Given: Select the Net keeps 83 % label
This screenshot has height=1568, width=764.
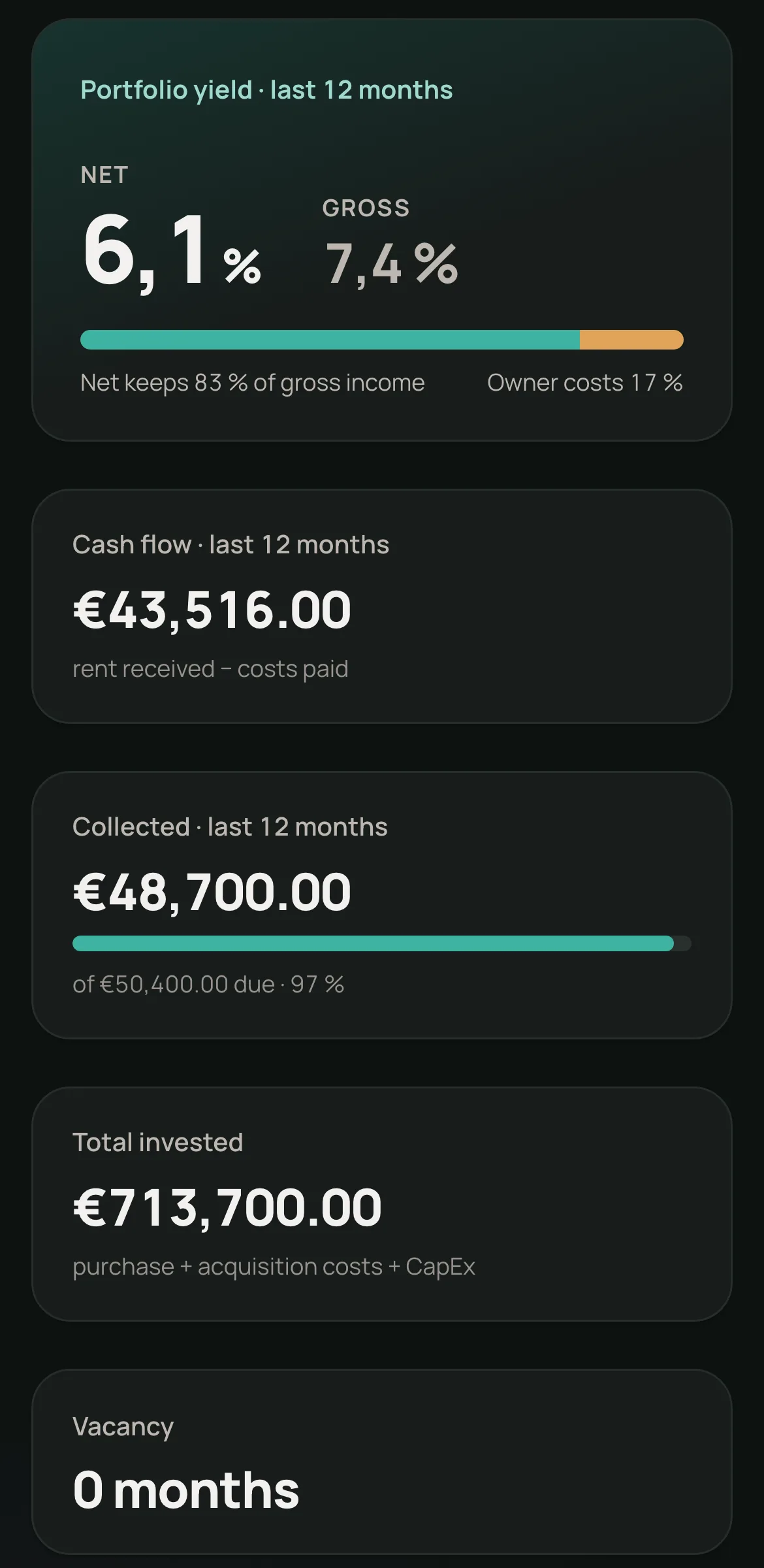Looking at the screenshot, I should point(252,383).
